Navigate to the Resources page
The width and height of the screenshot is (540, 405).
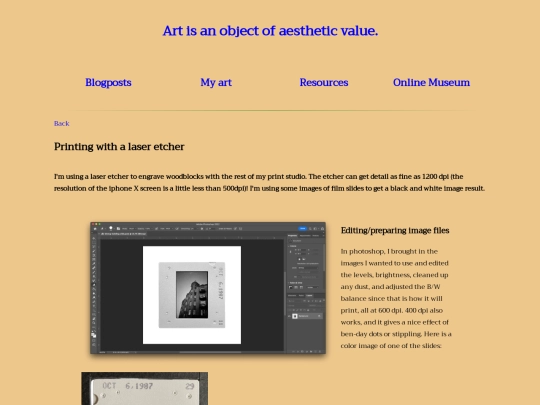point(324,83)
